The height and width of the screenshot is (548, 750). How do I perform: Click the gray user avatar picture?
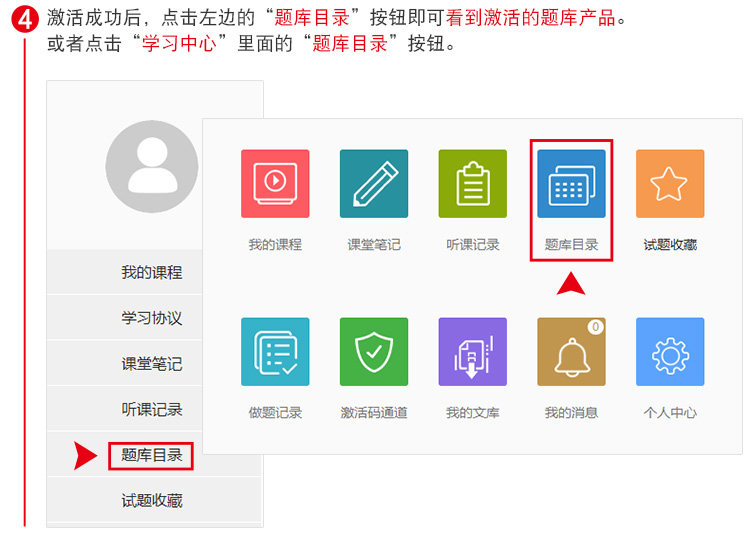[152, 166]
